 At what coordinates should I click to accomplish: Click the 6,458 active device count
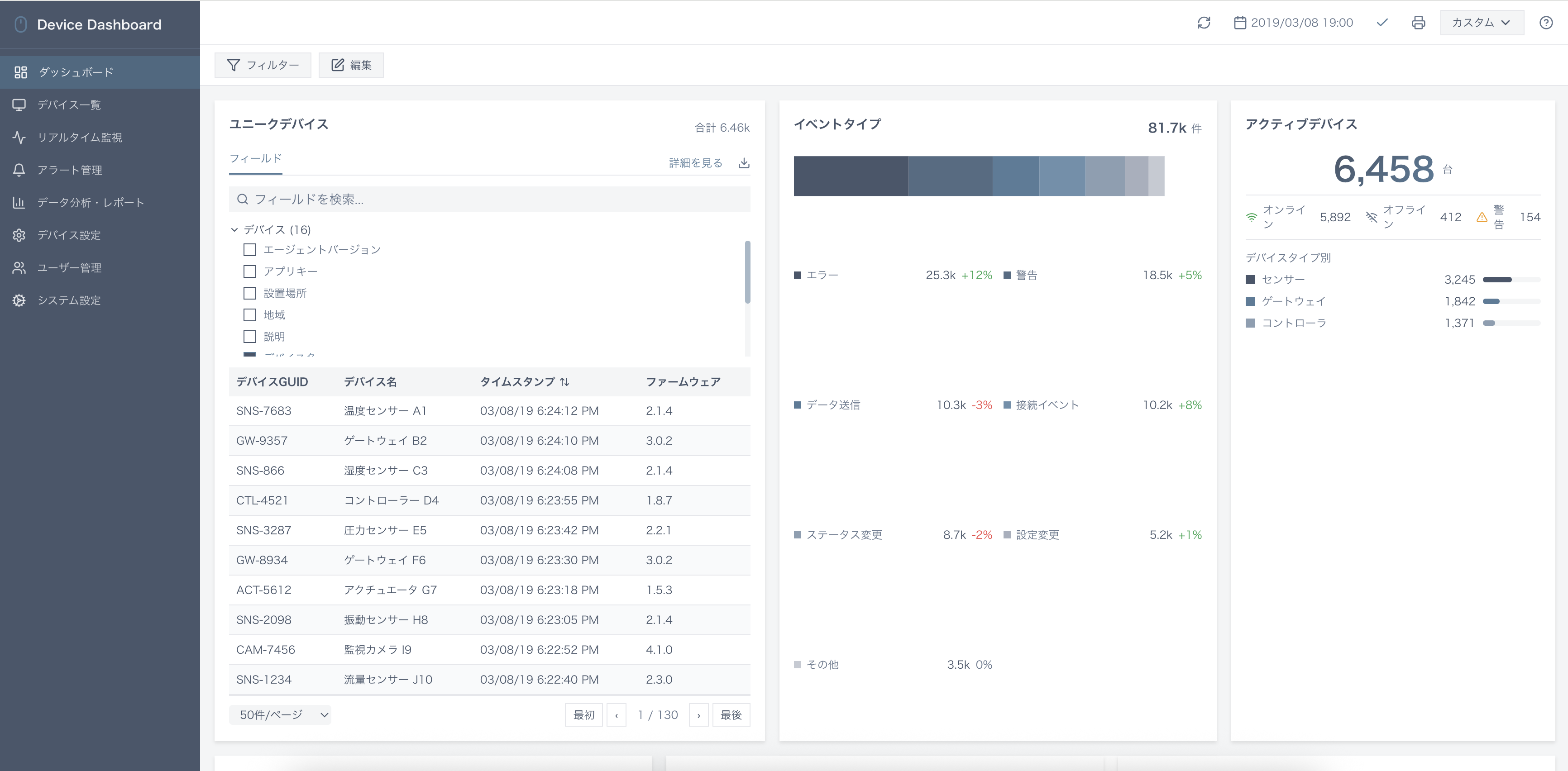tap(1384, 169)
